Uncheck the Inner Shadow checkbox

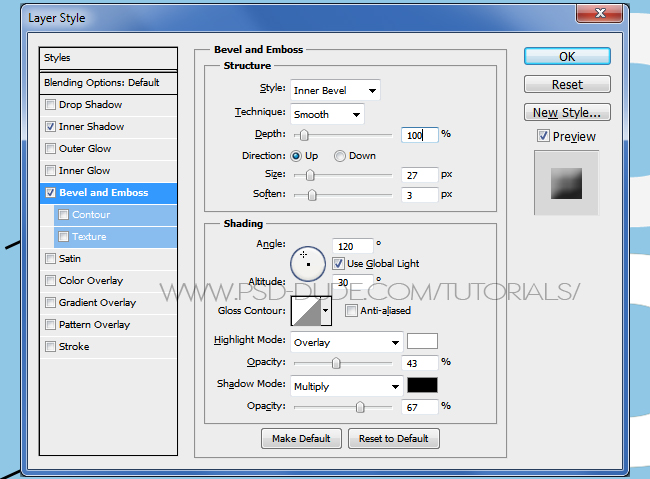[x=50, y=126]
